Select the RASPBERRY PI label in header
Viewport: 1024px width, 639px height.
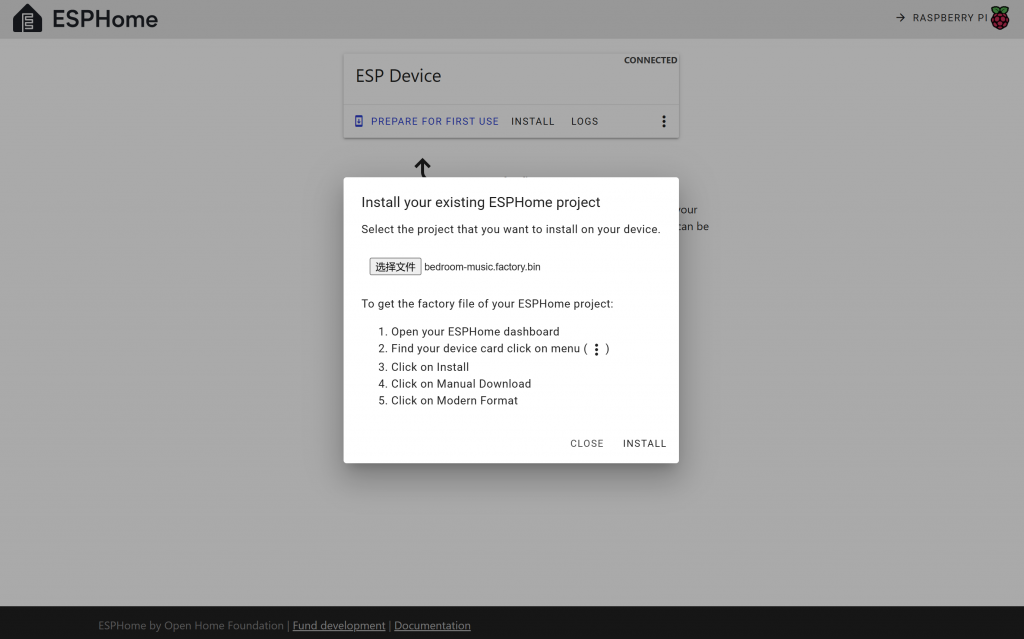(949, 18)
